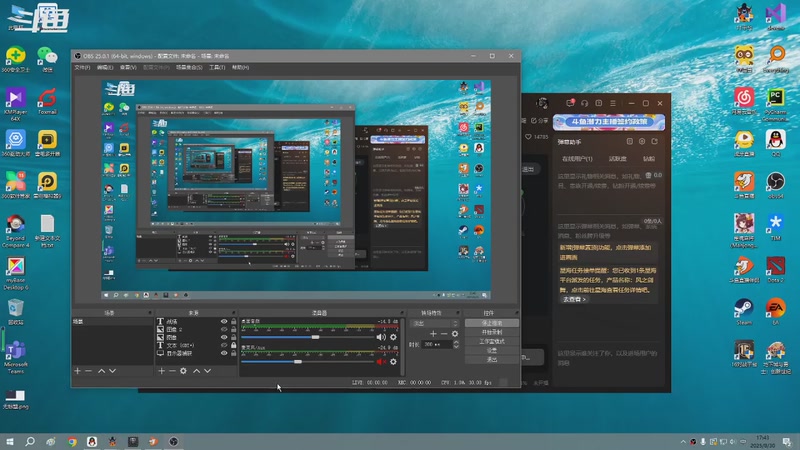Open the 工具(T) menu in OBS
Viewport: 800px width, 450px height.
pos(217,67)
